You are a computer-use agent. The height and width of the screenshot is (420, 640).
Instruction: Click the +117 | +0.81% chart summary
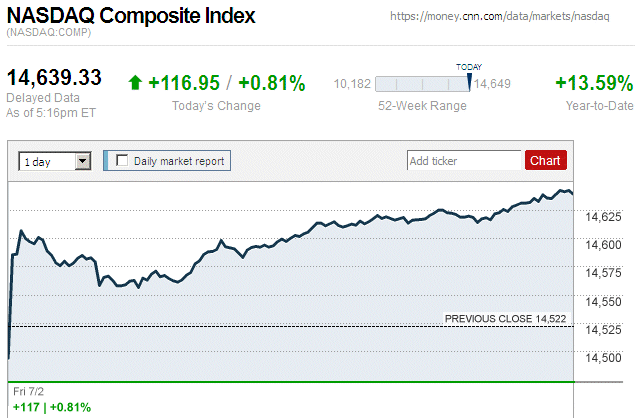coord(51,407)
